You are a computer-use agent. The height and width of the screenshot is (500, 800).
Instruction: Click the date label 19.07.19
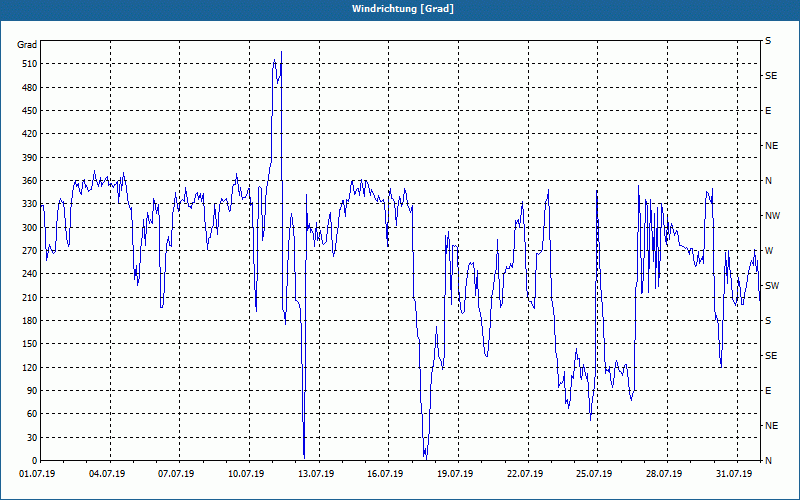(455, 474)
